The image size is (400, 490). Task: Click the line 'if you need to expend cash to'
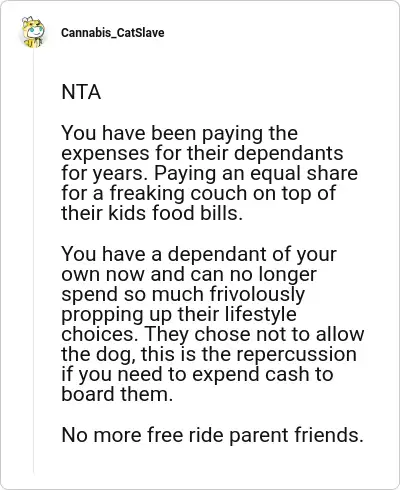(197, 374)
